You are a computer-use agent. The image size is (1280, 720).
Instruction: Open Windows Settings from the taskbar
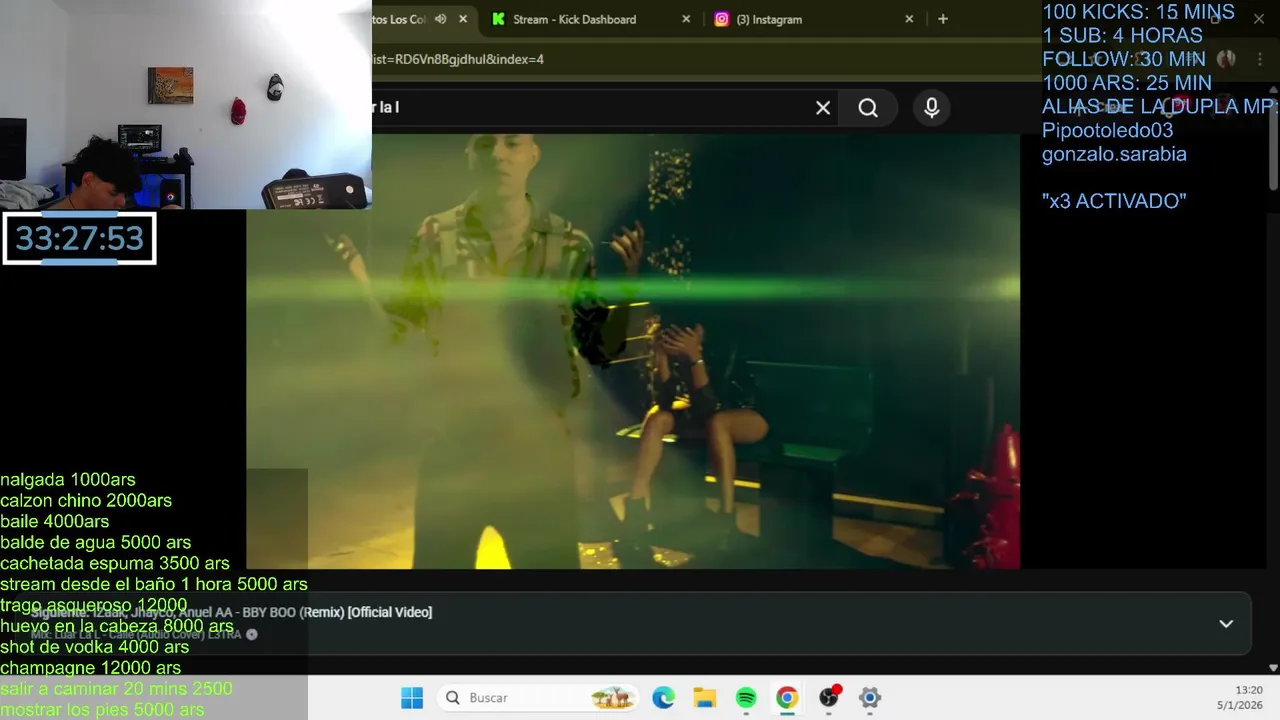pyautogui.click(x=870, y=698)
